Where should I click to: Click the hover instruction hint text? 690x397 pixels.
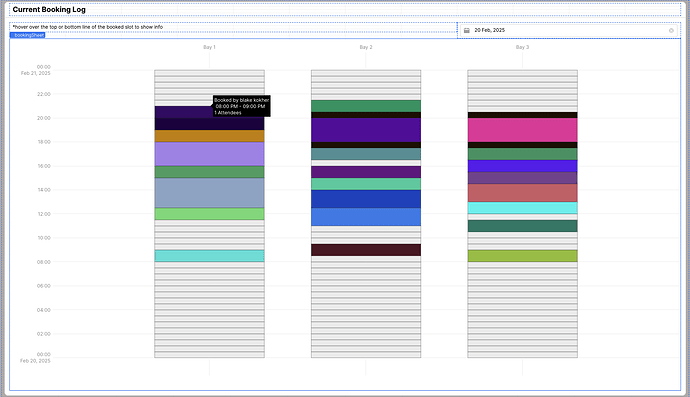click(88, 27)
